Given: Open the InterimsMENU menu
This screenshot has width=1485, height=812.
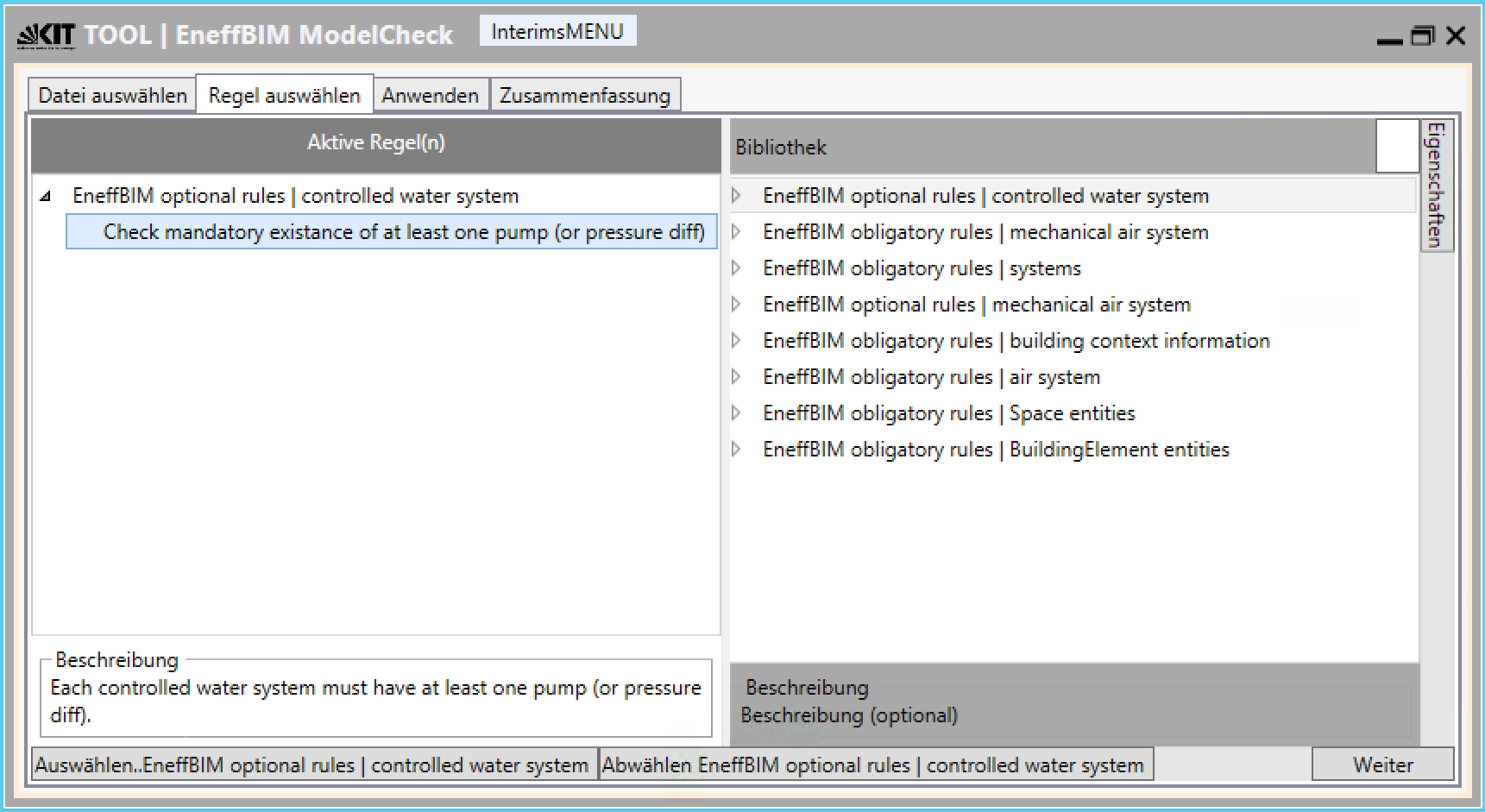Looking at the screenshot, I should [x=557, y=31].
